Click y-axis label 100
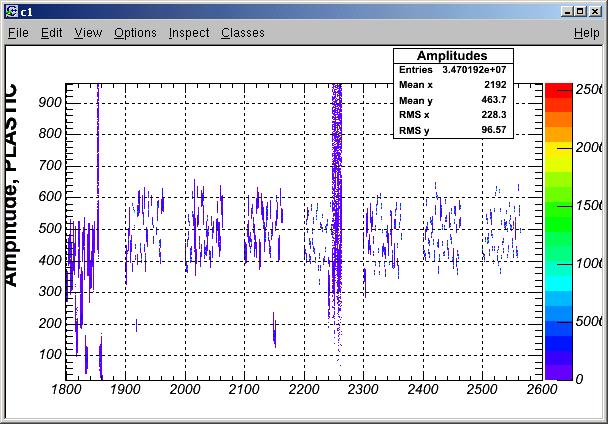Screen dimensions: 608x424 click(x=50, y=355)
